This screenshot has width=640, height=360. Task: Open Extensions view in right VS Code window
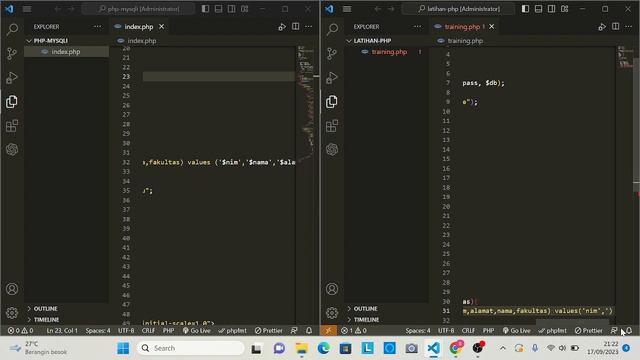(x=332, y=126)
